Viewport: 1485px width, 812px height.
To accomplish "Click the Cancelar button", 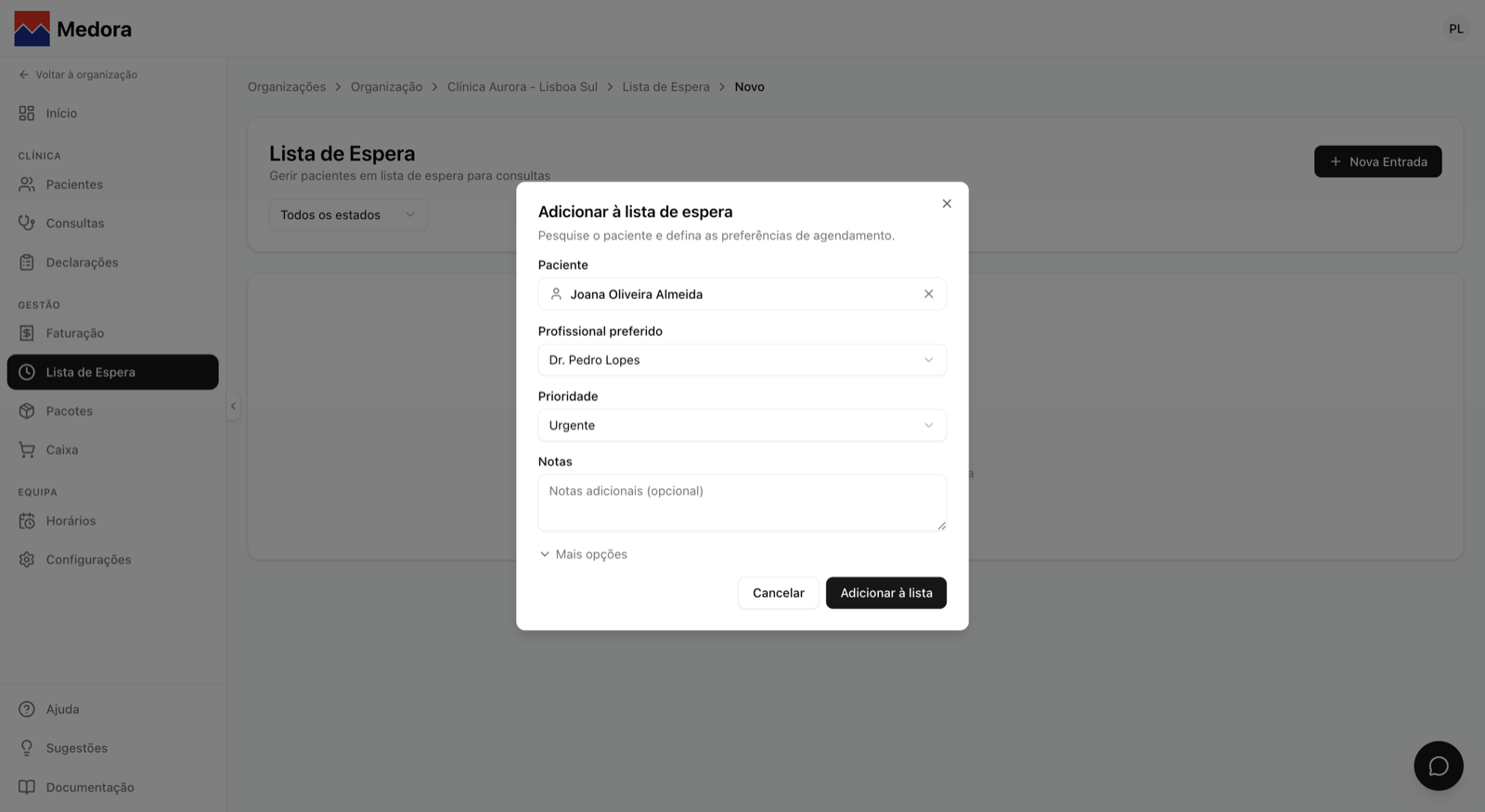I will click(778, 593).
